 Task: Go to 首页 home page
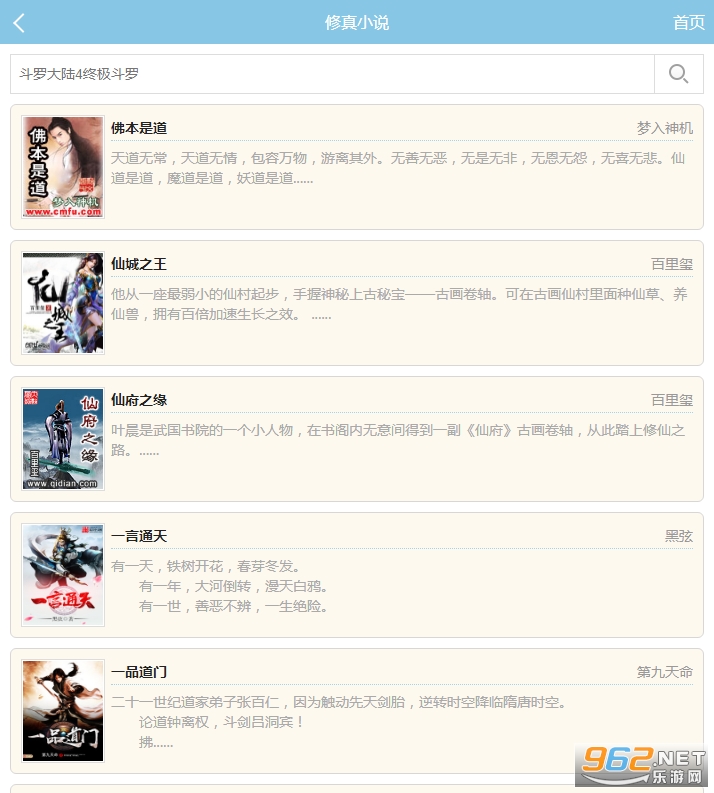click(688, 22)
